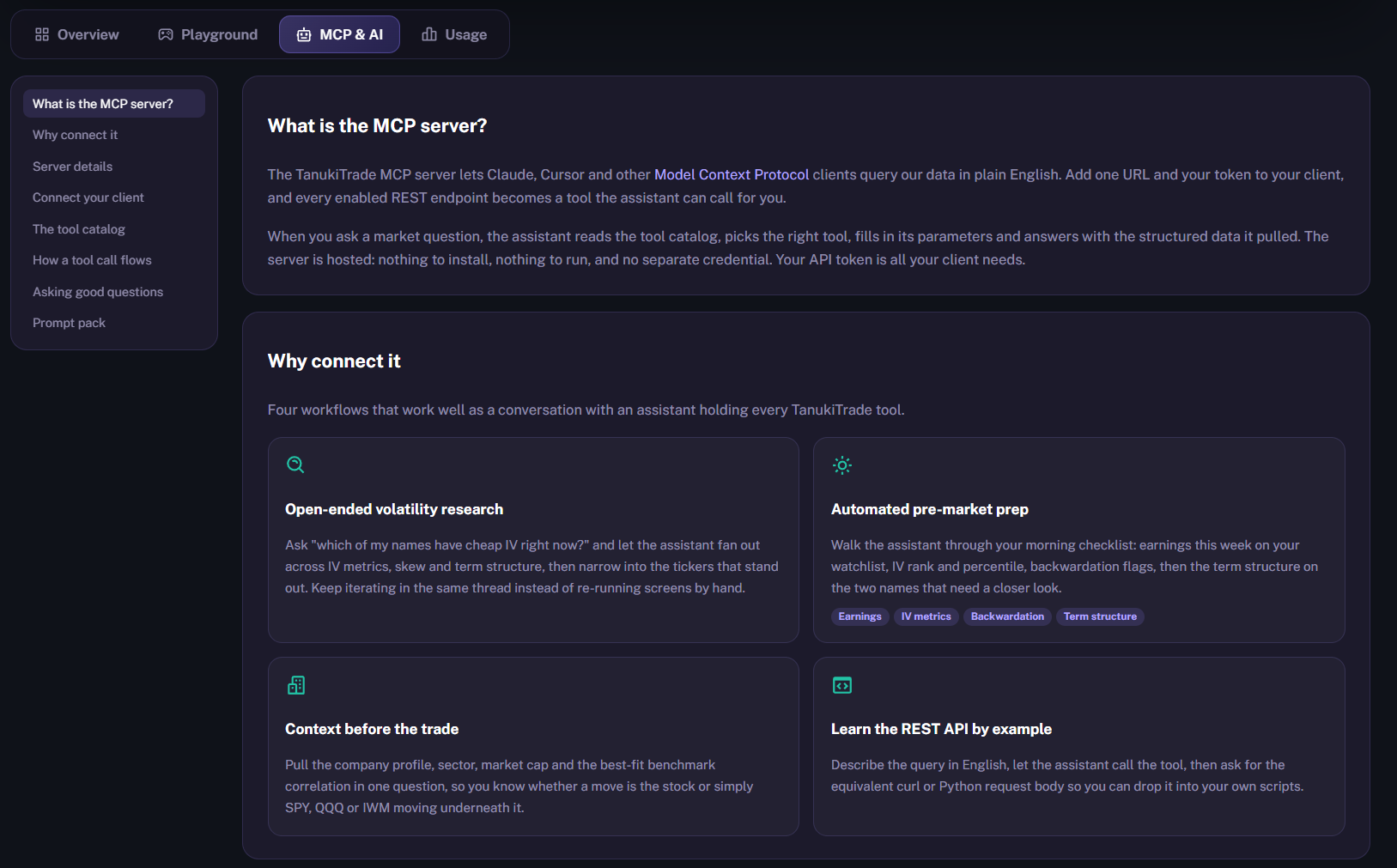Click the building icon above Context before the trade
Image resolution: width=1397 pixels, height=868 pixels.
pyautogui.click(x=296, y=685)
